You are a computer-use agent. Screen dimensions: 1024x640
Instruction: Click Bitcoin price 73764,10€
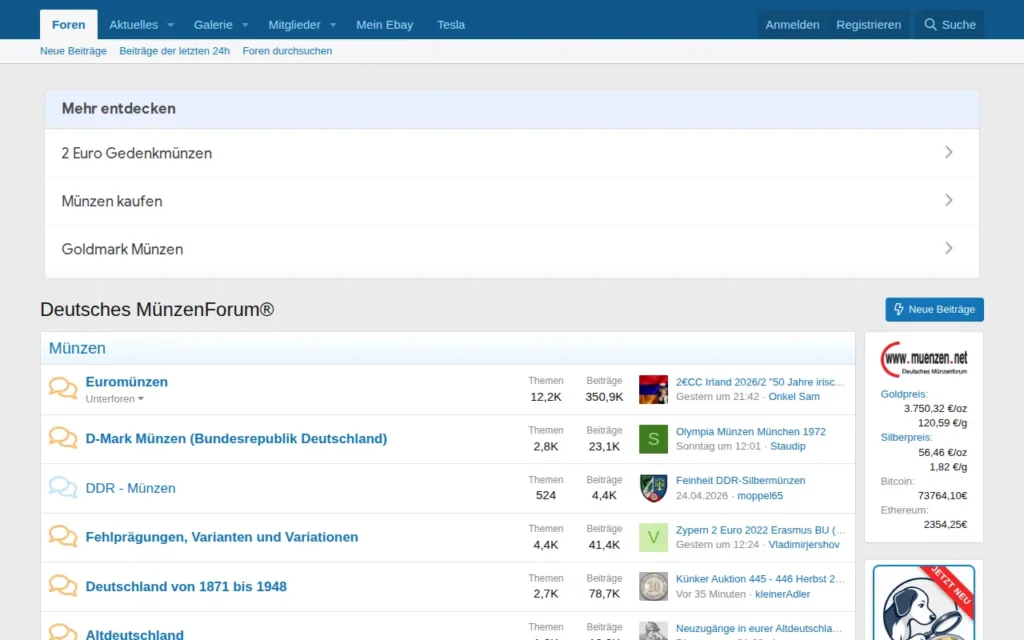tap(942, 496)
